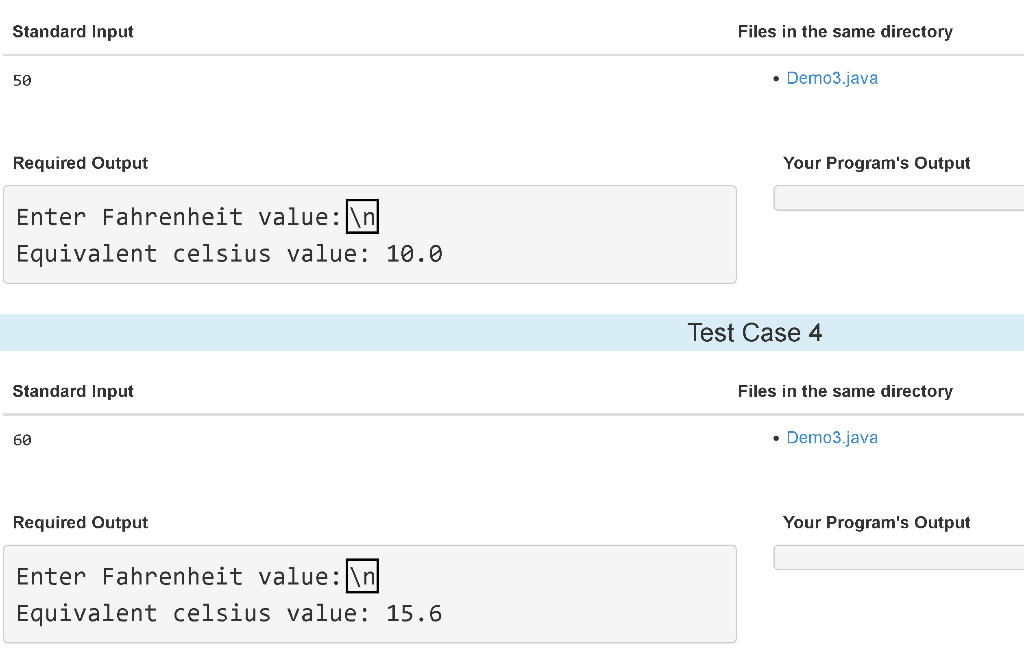Click the Standard Input heading in Test Case 4
Viewport: 1024px width, 663px height.
72,391
